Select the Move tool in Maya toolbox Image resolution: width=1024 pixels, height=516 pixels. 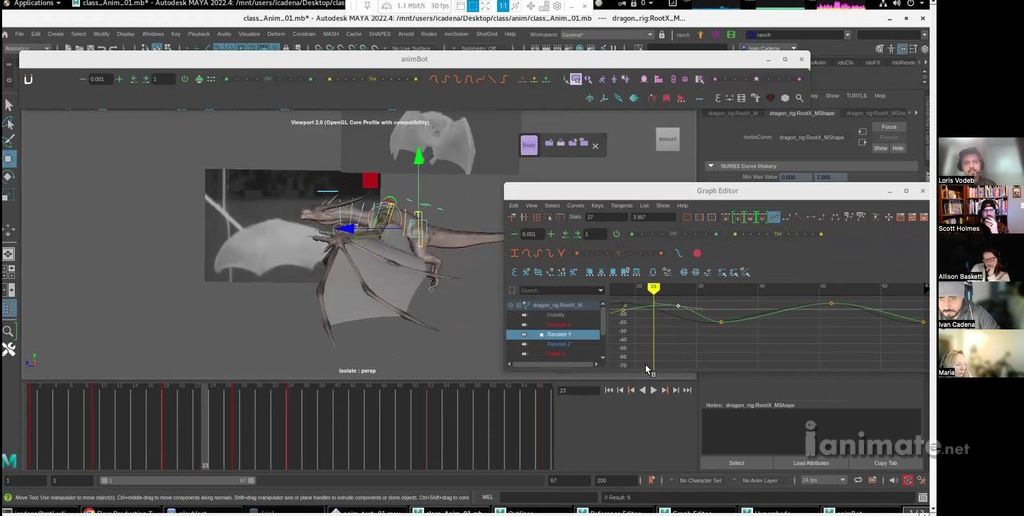(8, 159)
